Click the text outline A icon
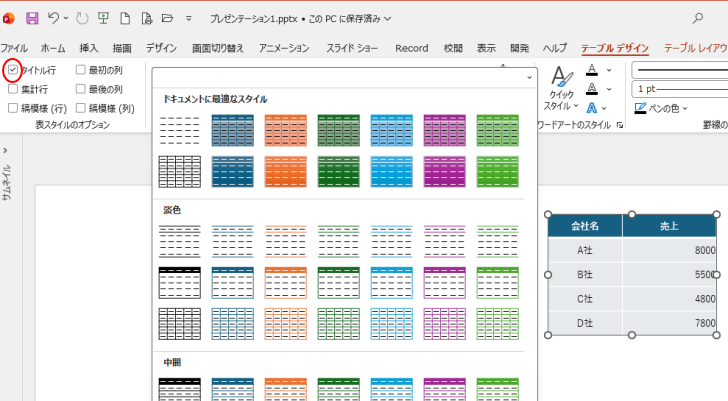 (x=592, y=89)
